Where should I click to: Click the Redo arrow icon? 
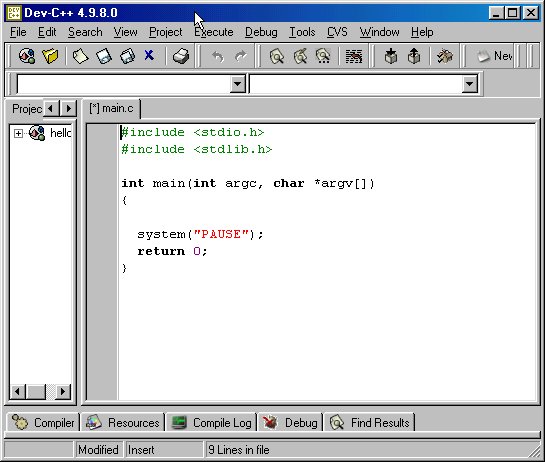click(241, 56)
